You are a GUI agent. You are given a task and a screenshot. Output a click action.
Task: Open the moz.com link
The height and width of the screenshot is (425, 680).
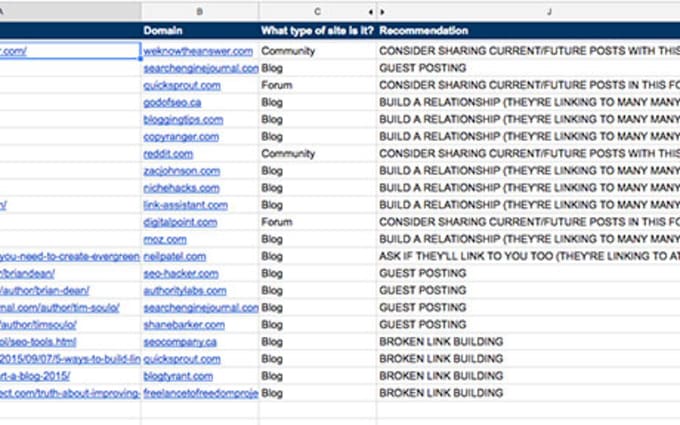pyautogui.click(x=165, y=239)
